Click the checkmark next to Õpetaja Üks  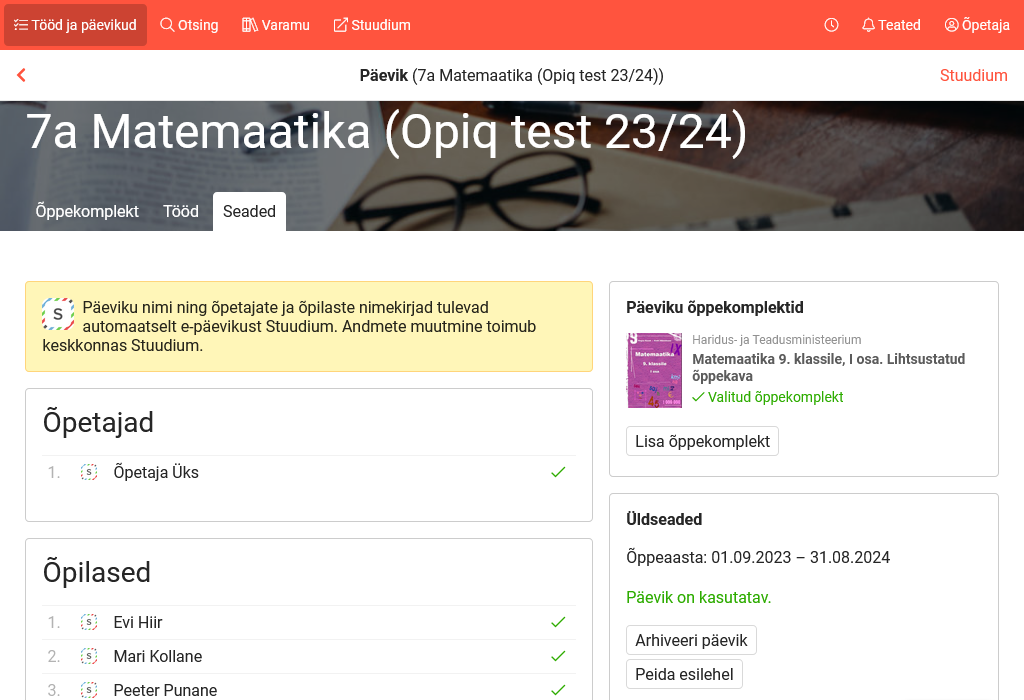[x=558, y=472]
